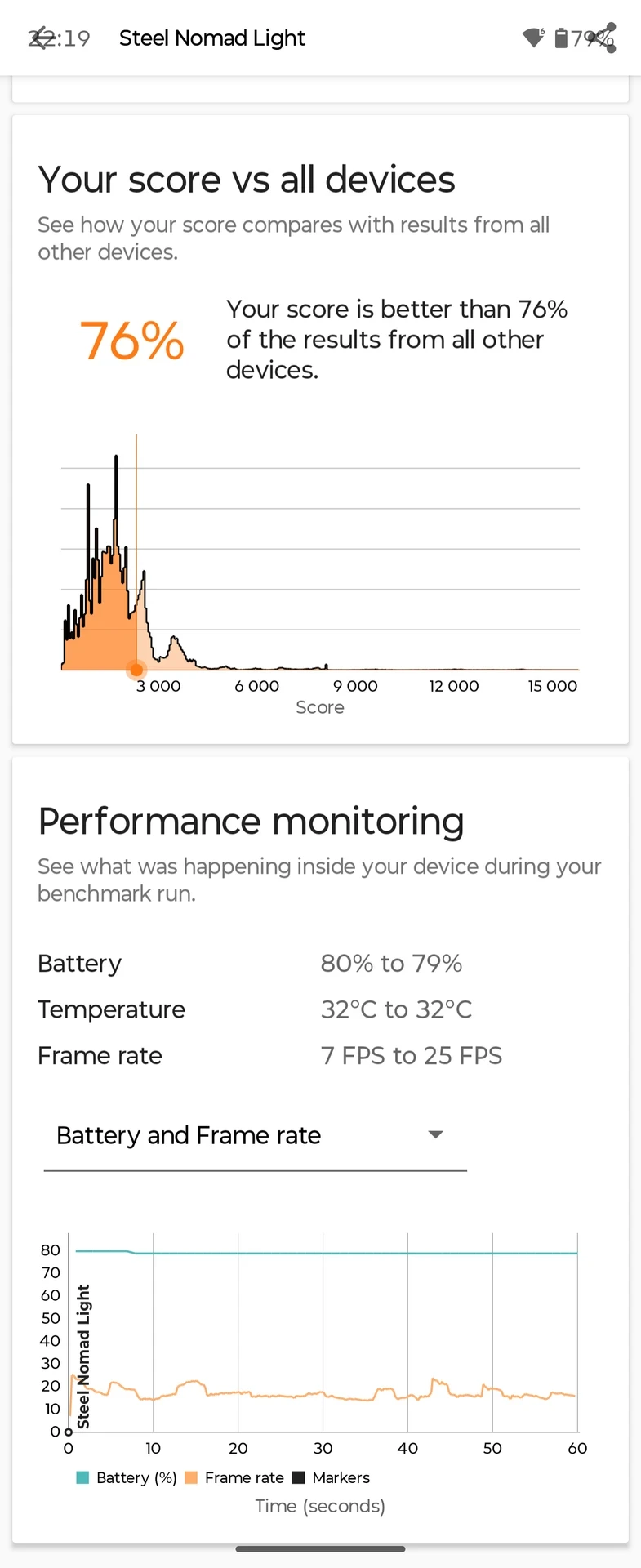The width and height of the screenshot is (641, 1568).
Task: Tap the share icon in header
Action: tap(603, 38)
